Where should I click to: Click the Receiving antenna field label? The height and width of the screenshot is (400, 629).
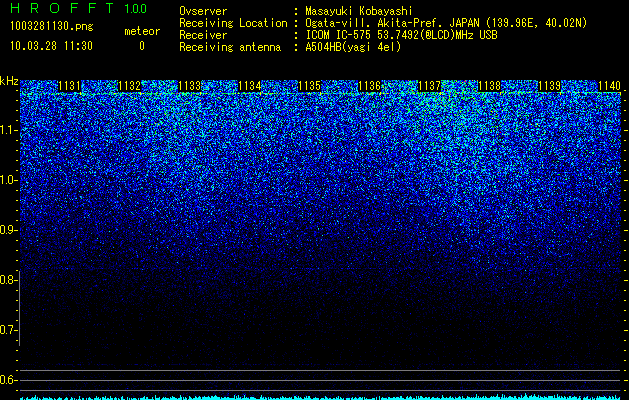230,47
